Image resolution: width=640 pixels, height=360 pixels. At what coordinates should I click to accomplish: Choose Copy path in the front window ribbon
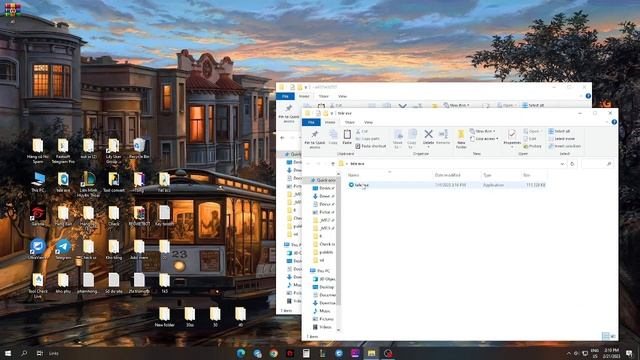coord(367,139)
